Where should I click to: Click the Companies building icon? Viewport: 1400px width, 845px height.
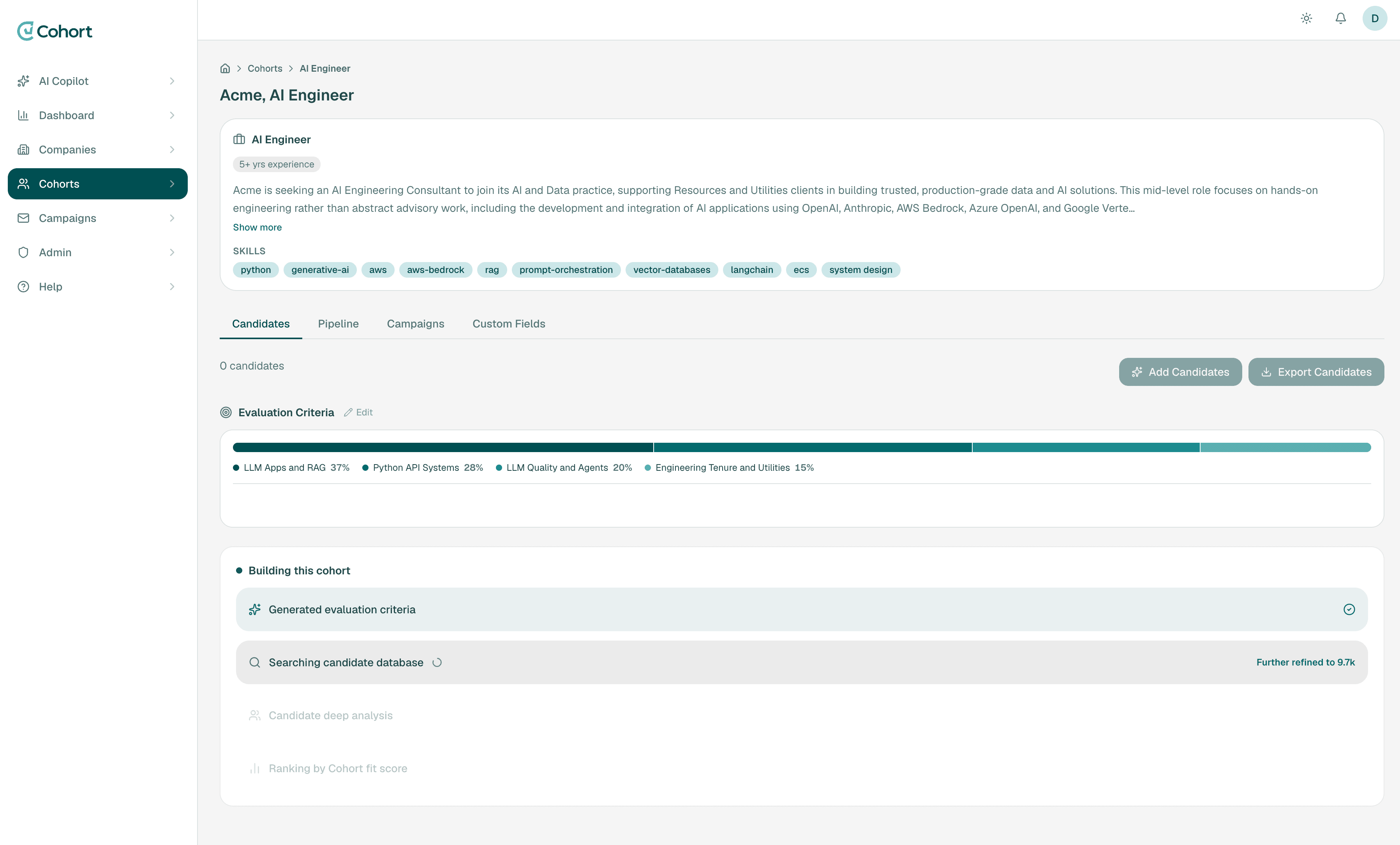pyautogui.click(x=23, y=150)
